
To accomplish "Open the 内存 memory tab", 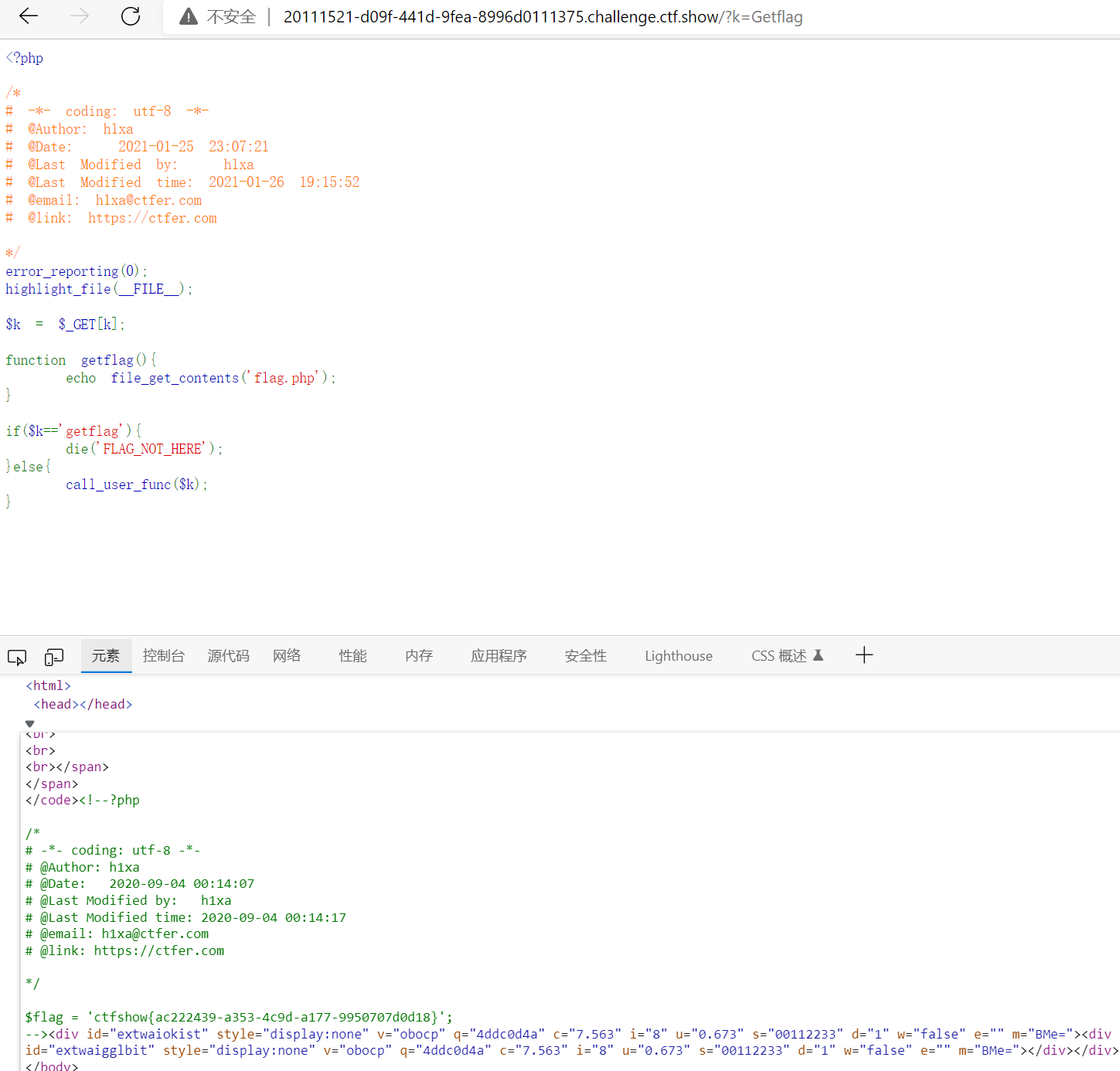I will click(419, 656).
